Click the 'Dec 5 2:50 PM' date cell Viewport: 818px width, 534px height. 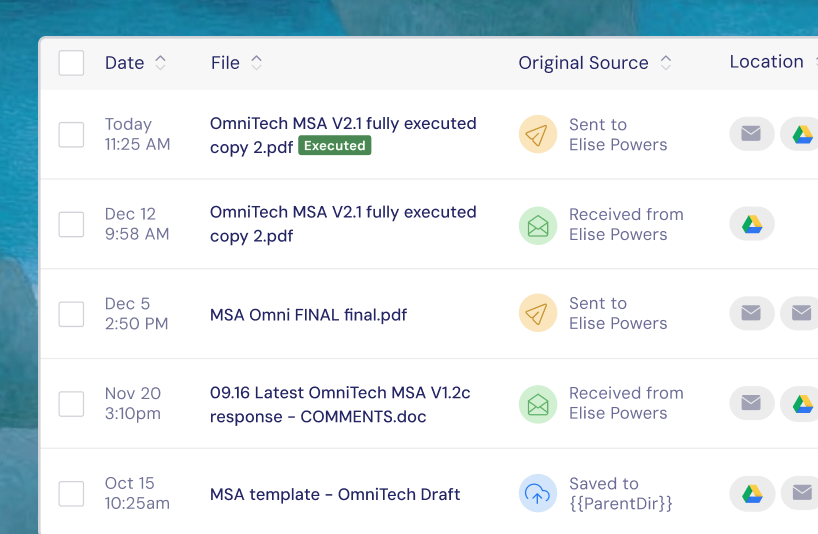click(136, 313)
